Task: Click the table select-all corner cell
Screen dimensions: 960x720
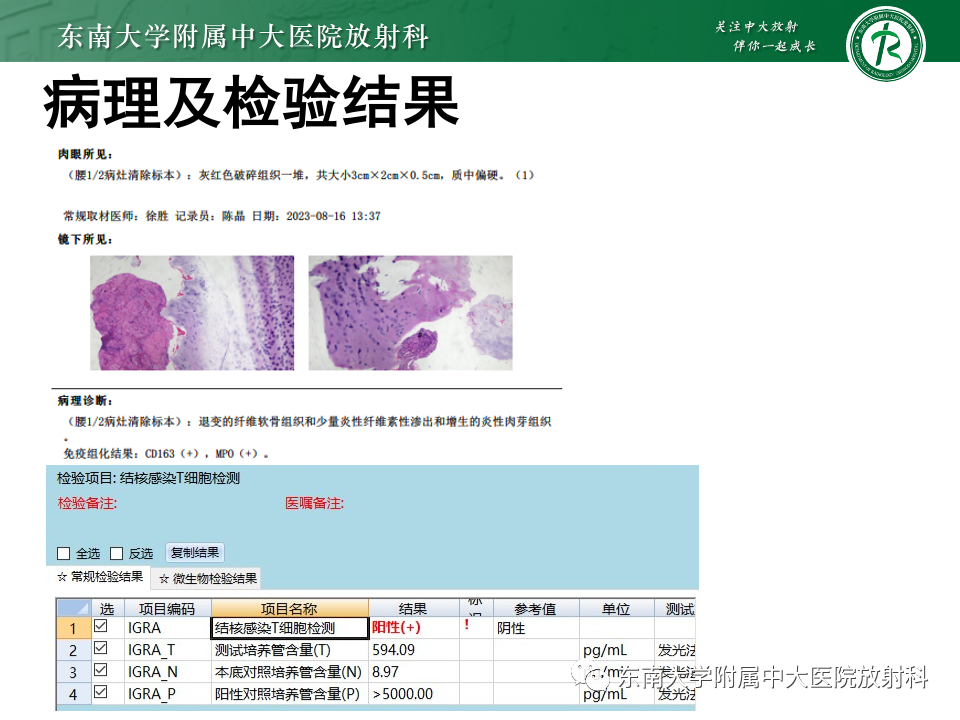Action: [73, 609]
